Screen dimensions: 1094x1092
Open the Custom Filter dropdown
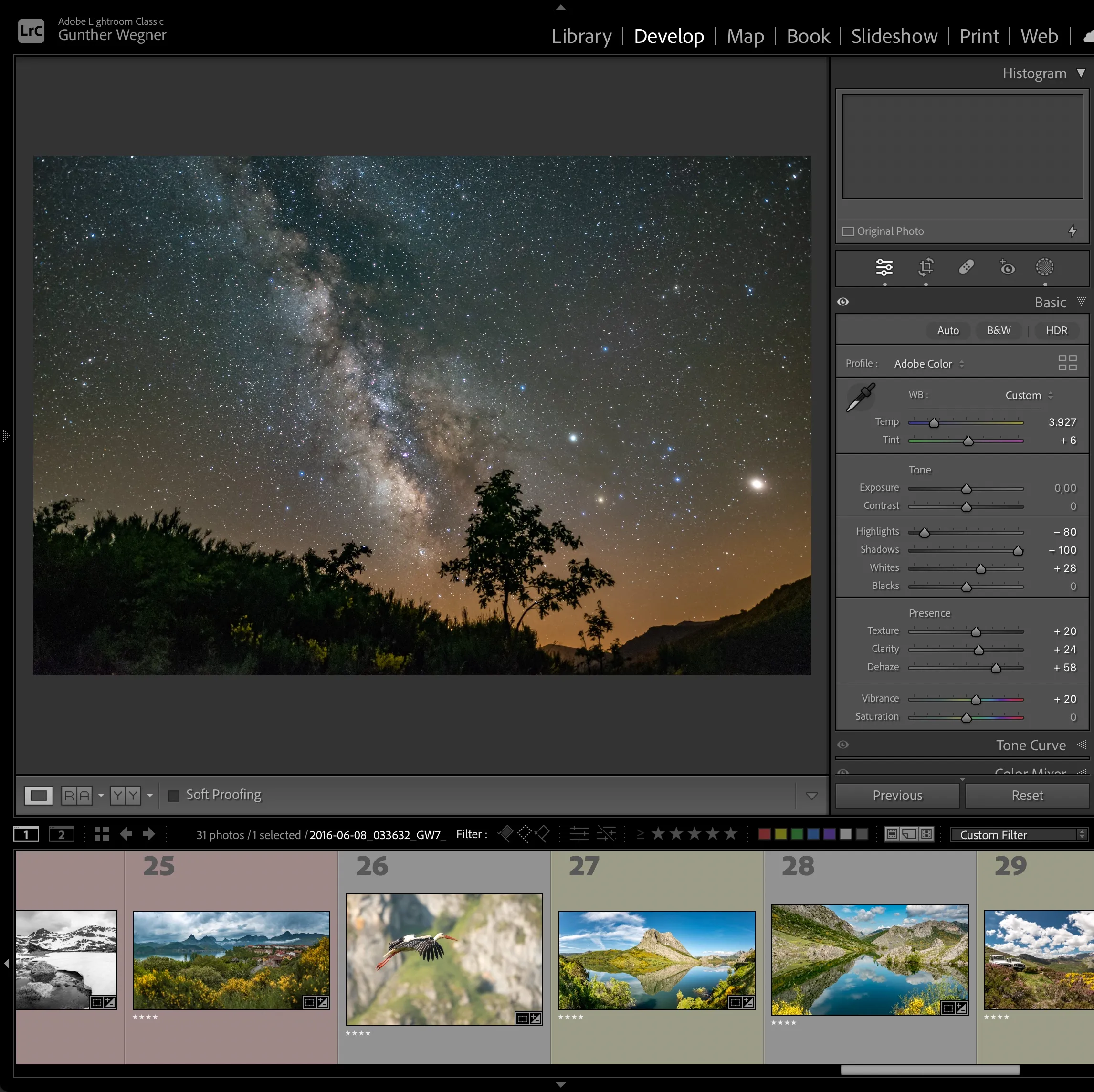1018,834
